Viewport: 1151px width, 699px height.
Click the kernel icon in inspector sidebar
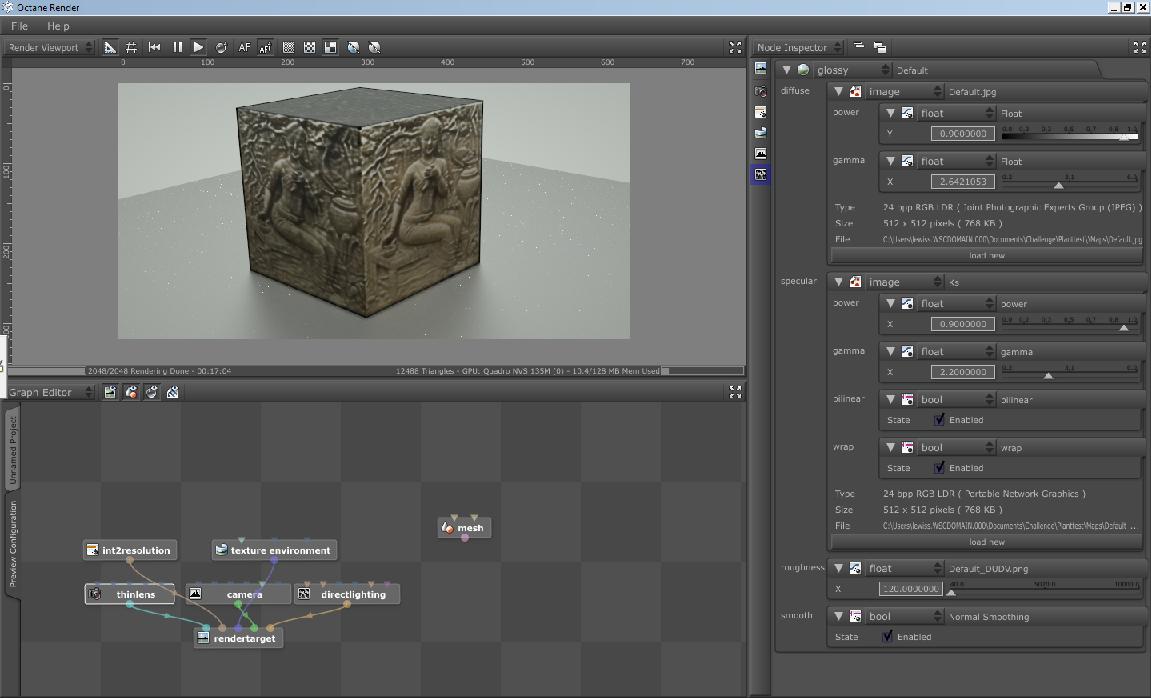761,174
